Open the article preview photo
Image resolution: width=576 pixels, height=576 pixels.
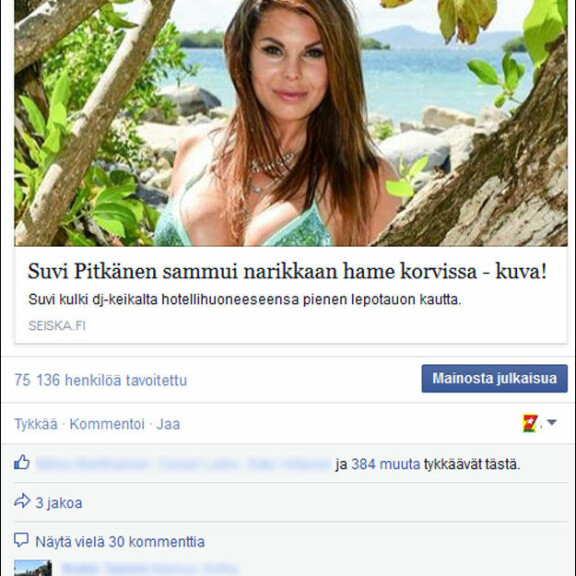click(291, 123)
